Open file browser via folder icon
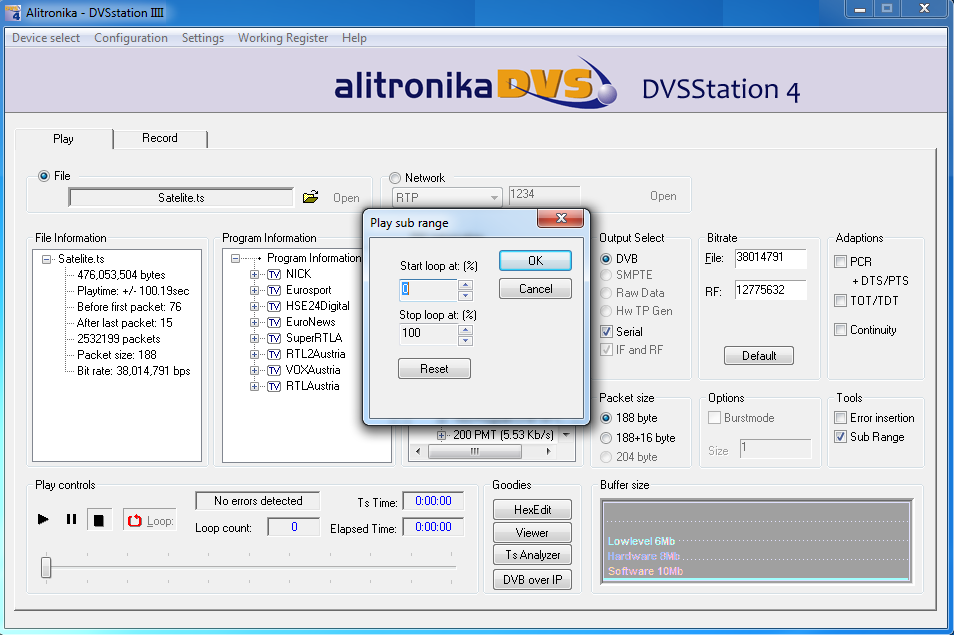 click(311, 197)
